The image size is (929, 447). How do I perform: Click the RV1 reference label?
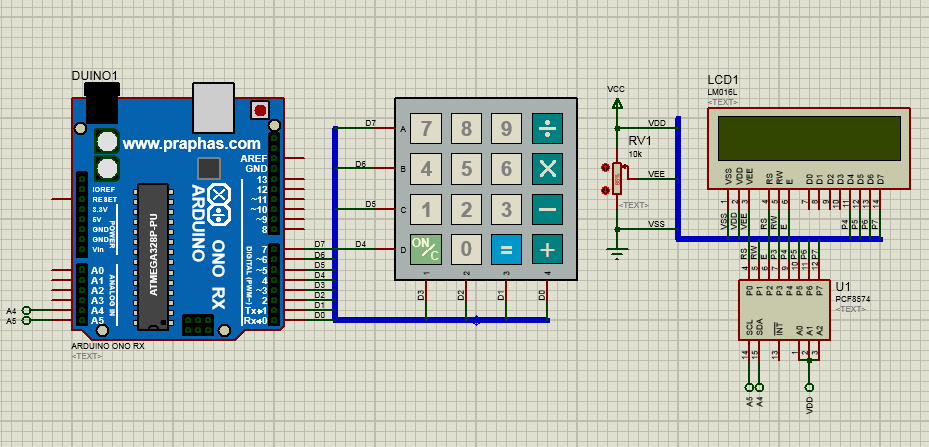click(640, 142)
